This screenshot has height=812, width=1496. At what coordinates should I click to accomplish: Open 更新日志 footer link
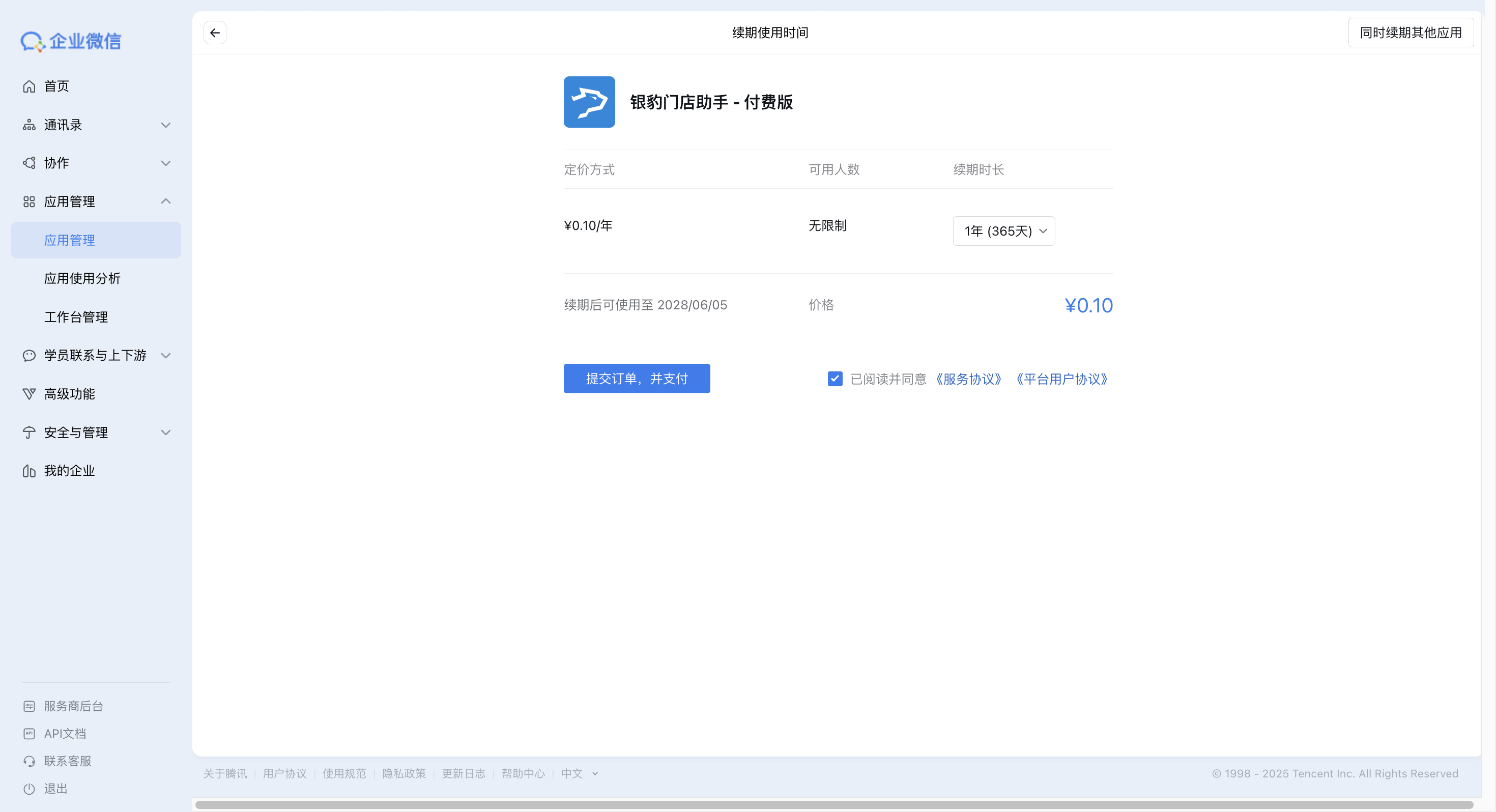[x=464, y=774]
